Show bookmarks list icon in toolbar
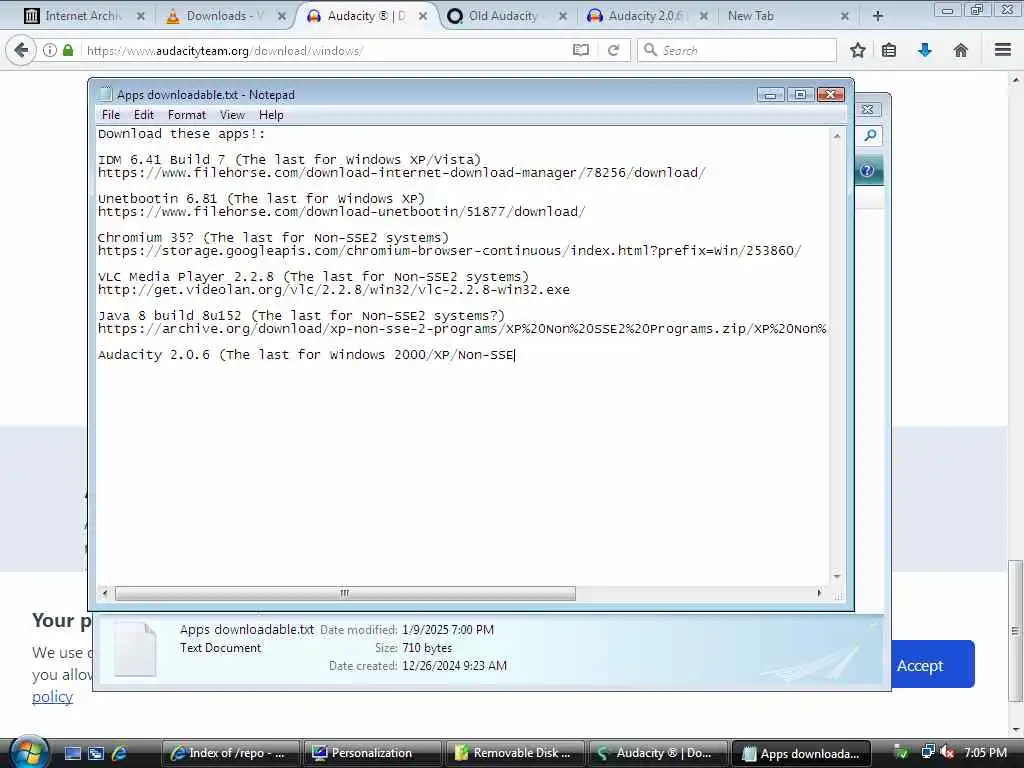The image size is (1024, 768). click(x=889, y=50)
